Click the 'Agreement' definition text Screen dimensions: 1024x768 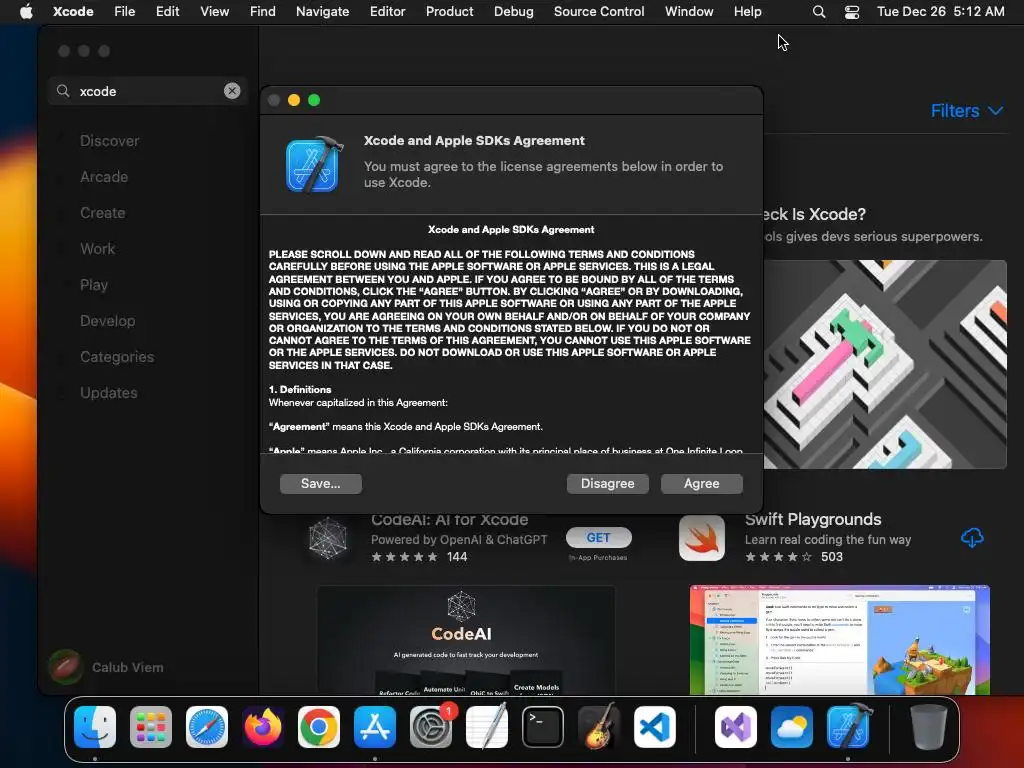pyautogui.click(x=406, y=426)
